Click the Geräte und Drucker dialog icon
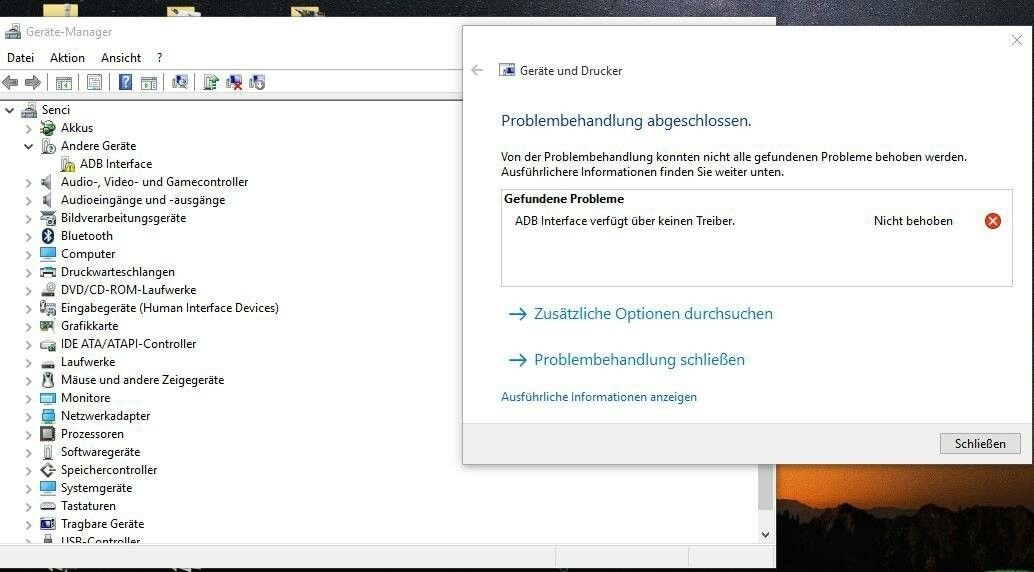This screenshot has width=1034, height=572. point(507,70)
